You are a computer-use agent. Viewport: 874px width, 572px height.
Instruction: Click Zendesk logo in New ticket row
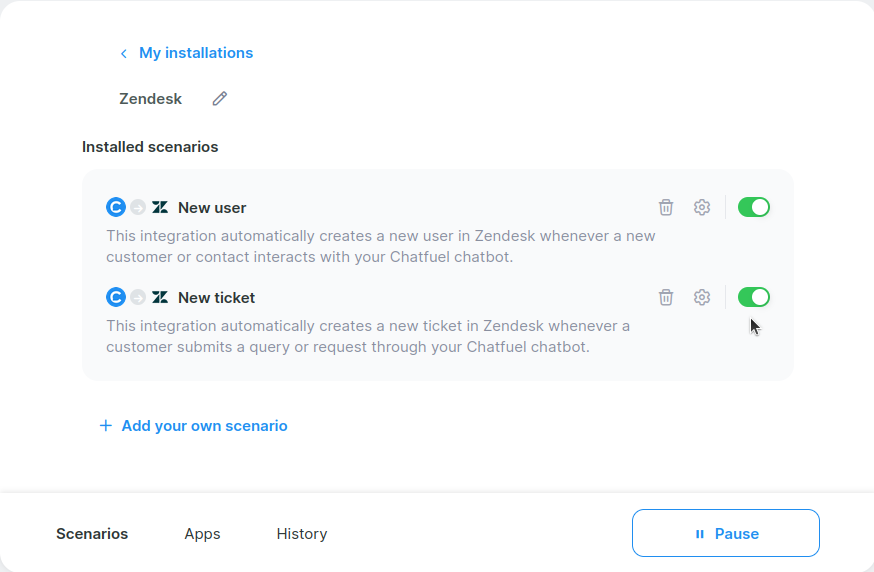[x=160, y=297]
